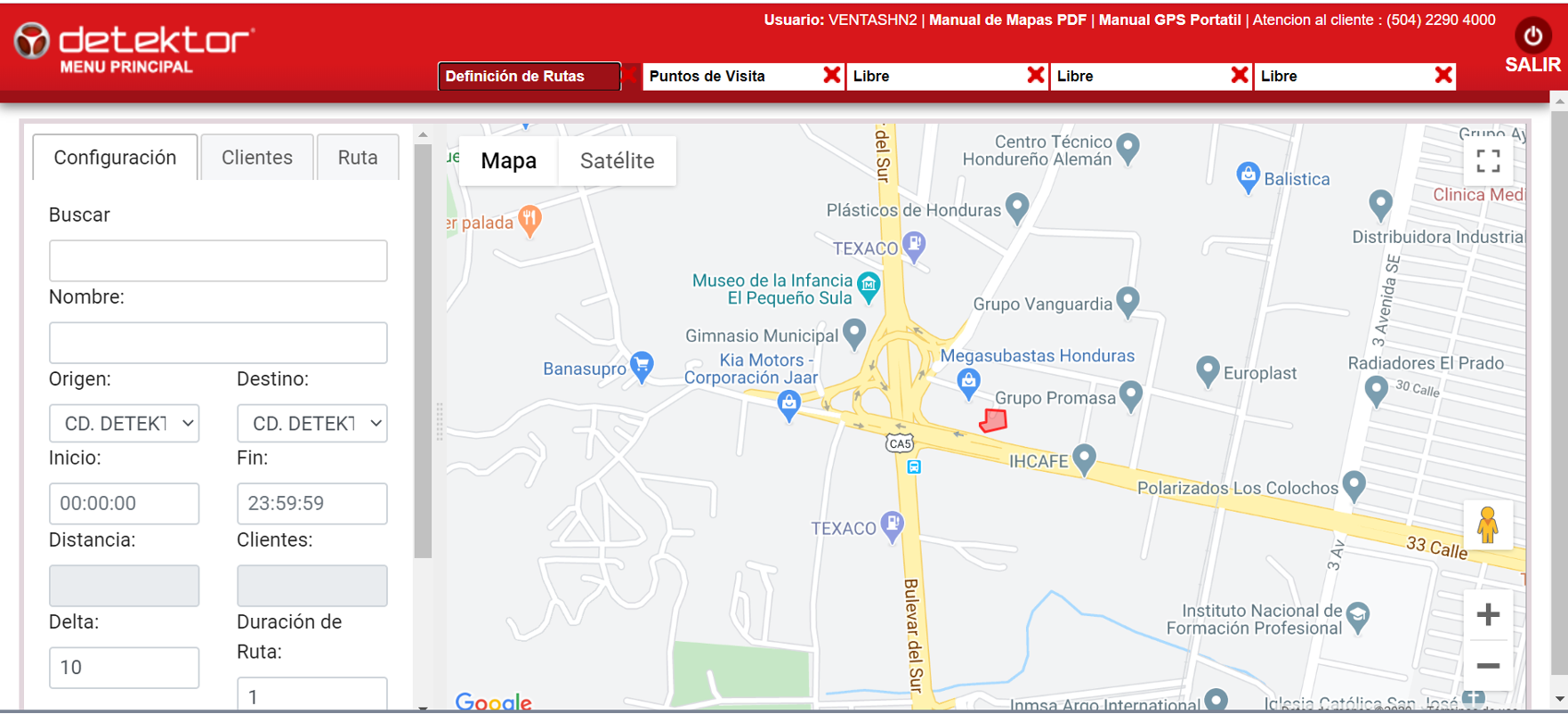The width and height of the screenshot is (1568, 714).
Task: Go to MENU PRINCIPAL
Action: (x=126, y=67)
